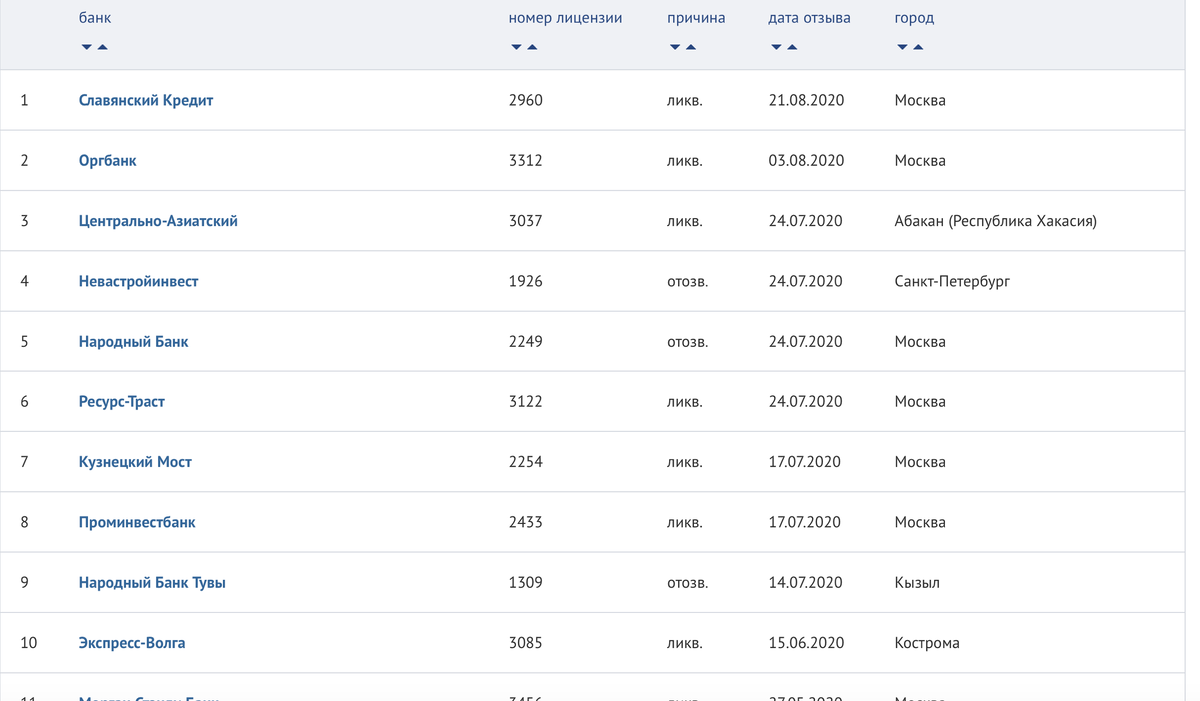Sort reason column descending arrow

click(675, 47)
